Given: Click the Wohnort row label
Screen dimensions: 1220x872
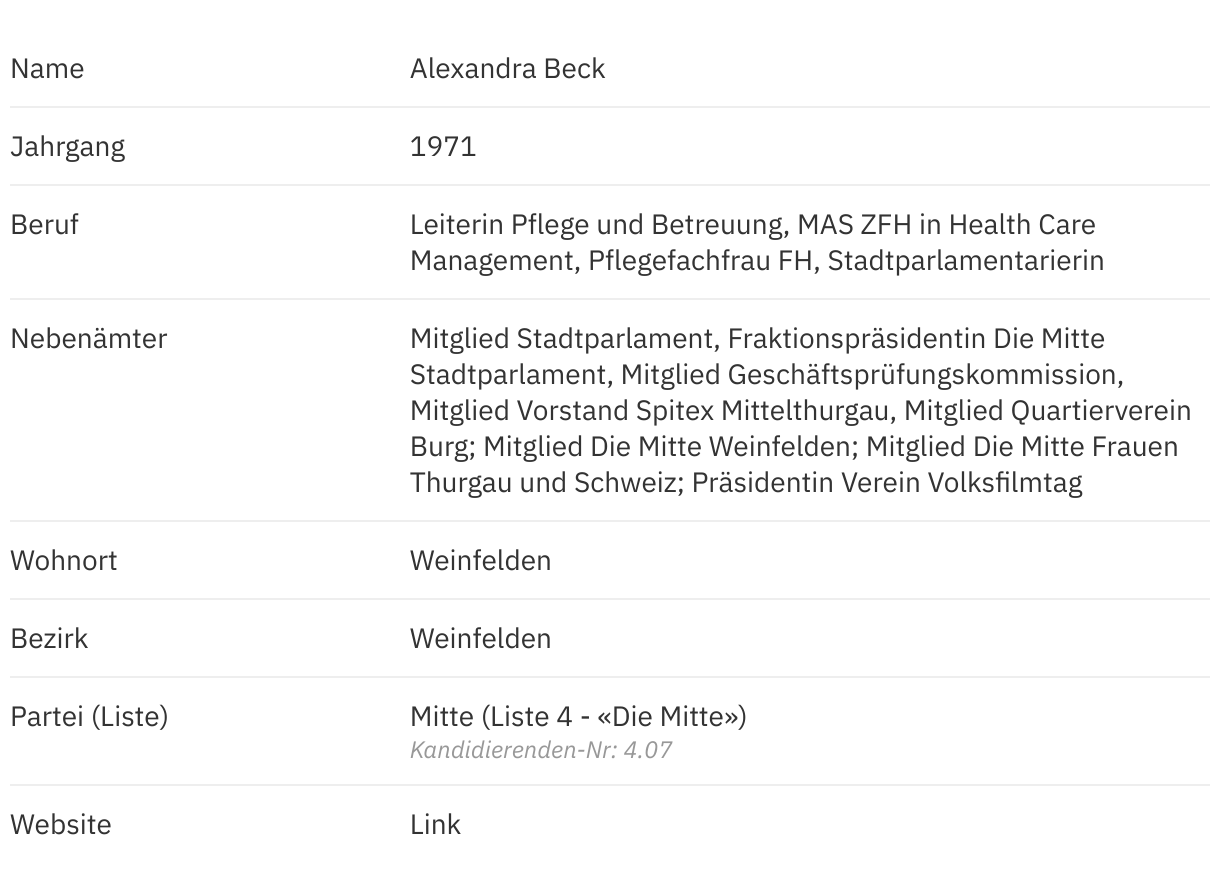Looking at the screenshot, I should coord(63,561).
